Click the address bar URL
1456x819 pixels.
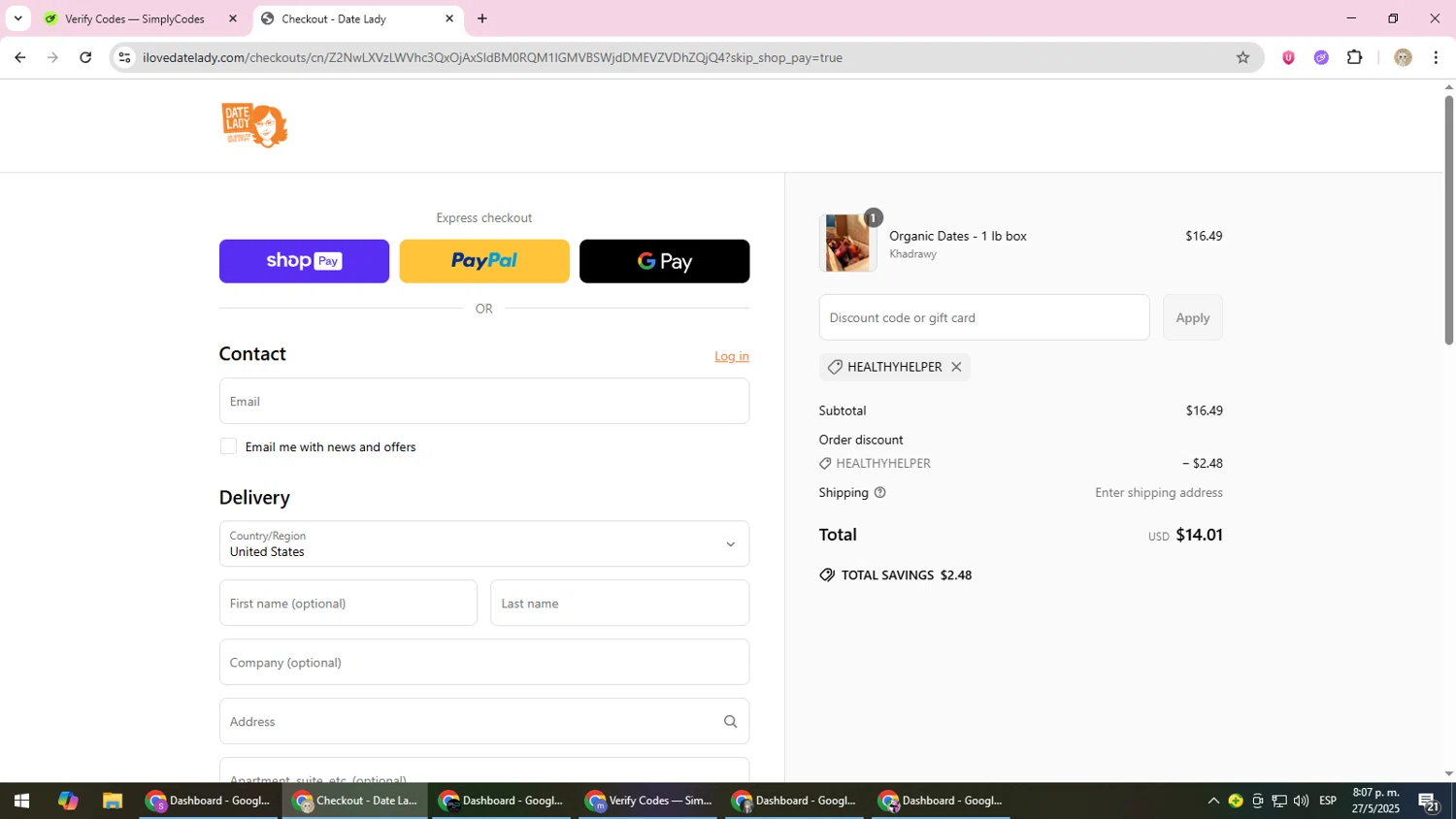[492, 57]
